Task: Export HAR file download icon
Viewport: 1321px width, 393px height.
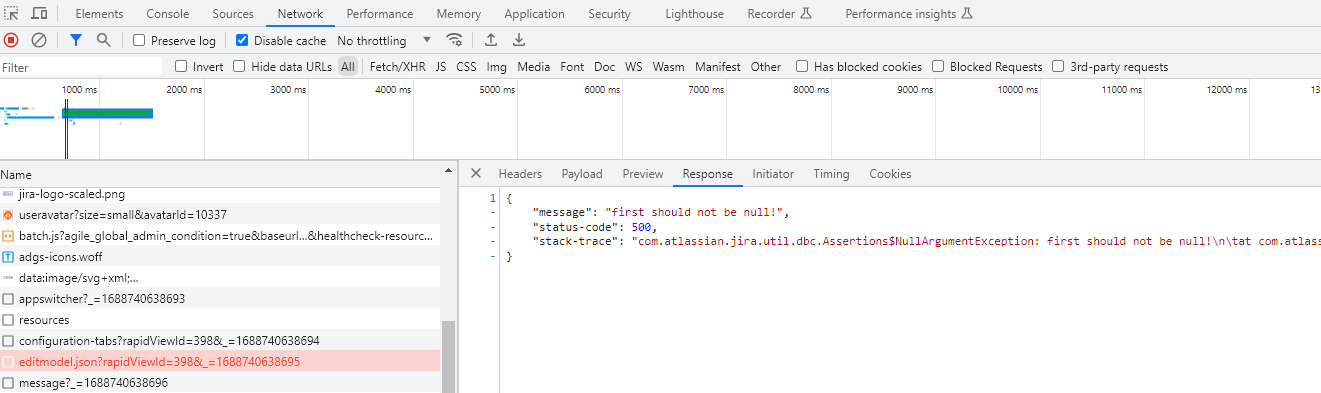Action: click(x=519, y=40)
